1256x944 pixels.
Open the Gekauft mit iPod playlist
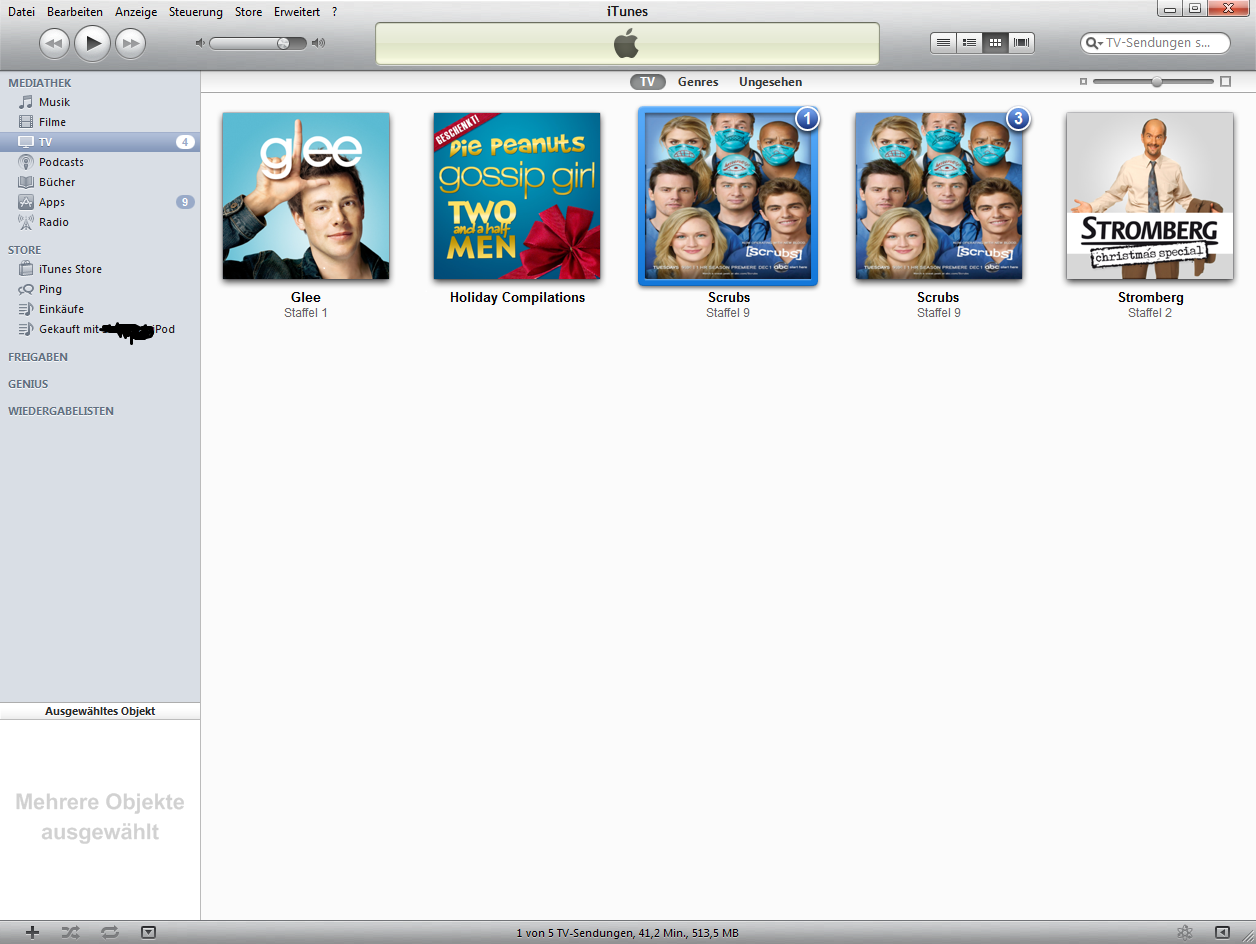[100, 329]
